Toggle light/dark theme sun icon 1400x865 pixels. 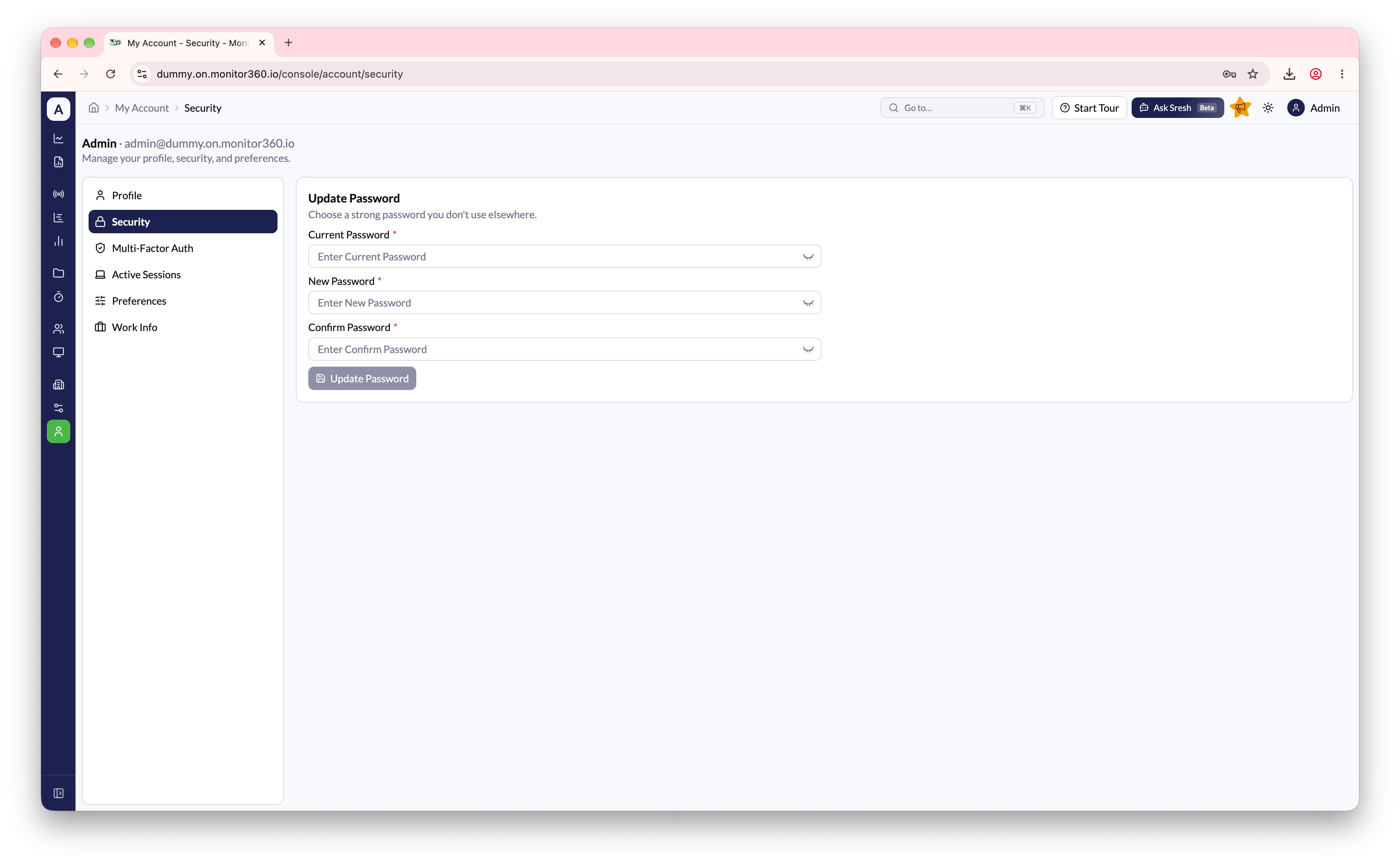pyautogui.click(x=1268, y=108)
